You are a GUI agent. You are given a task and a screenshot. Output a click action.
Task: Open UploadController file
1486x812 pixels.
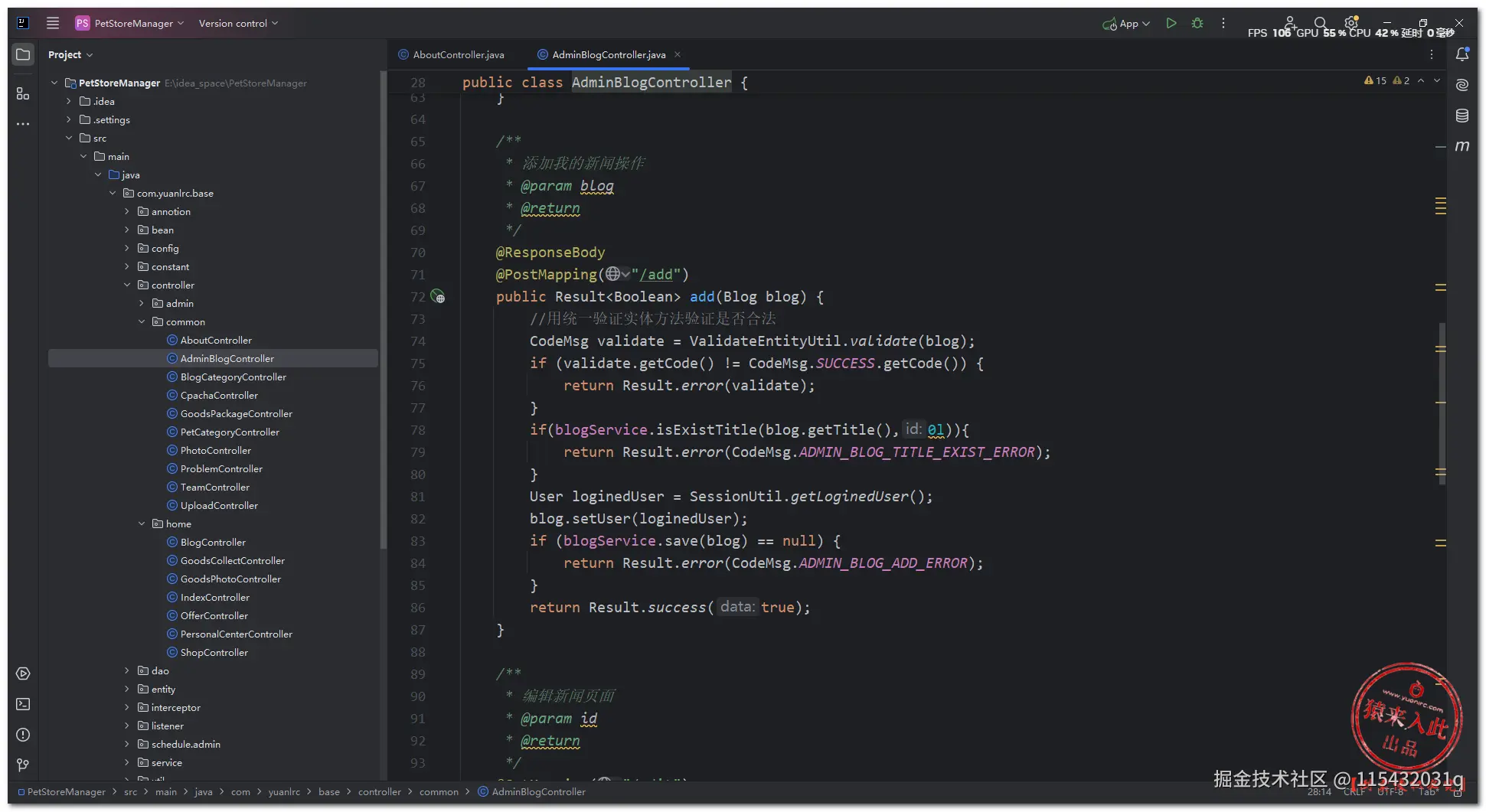tap(219, 505)
